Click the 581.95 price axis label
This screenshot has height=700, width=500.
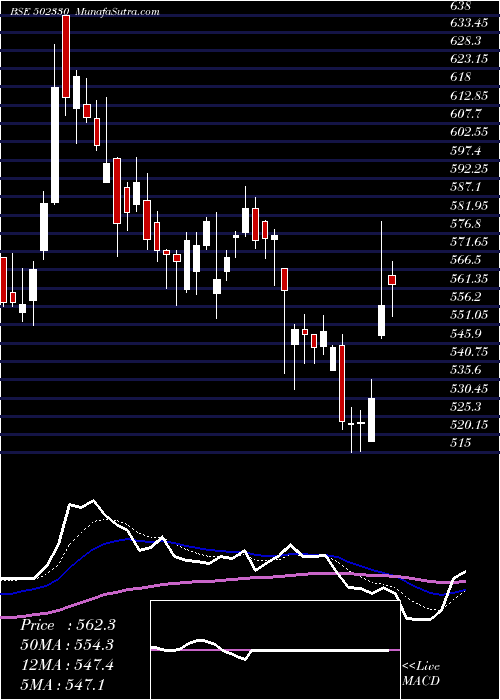tap(468, 205)
